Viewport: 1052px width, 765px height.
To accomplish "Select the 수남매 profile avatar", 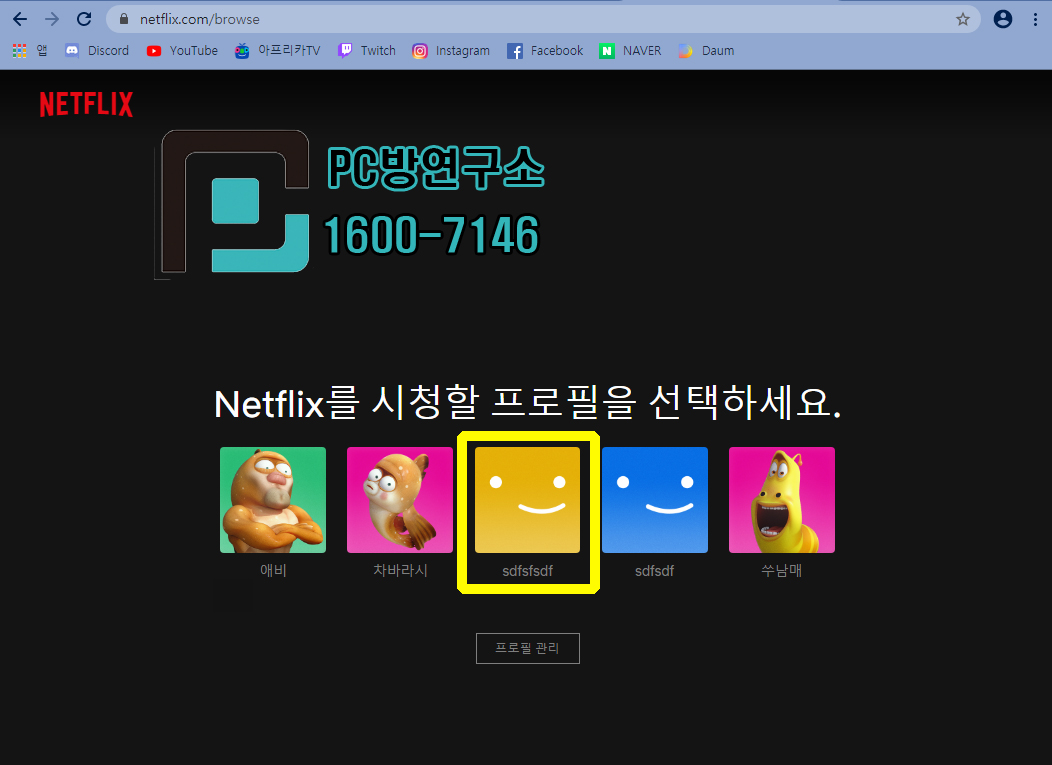I will tap(782, 500).
